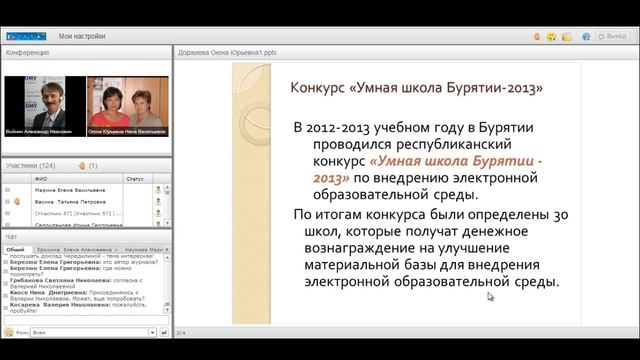Click the raise hand icon in top toolbar
The width and height of the screenshot is (640, 360).
pyautogui.click(x=537, y=37)
